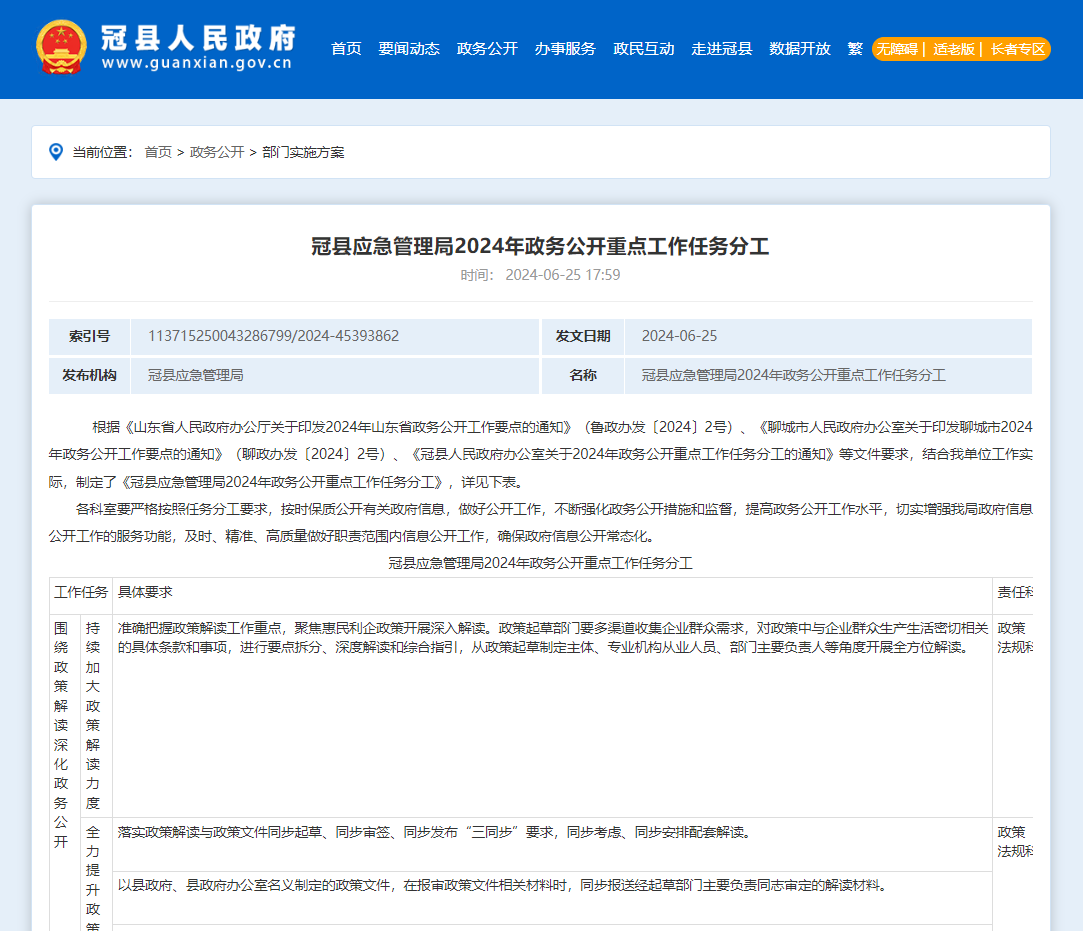Switch to traditional Chinese with 繁
Image resolution: width=1083 pixels, height=931 pixels.
coord(855,49)
